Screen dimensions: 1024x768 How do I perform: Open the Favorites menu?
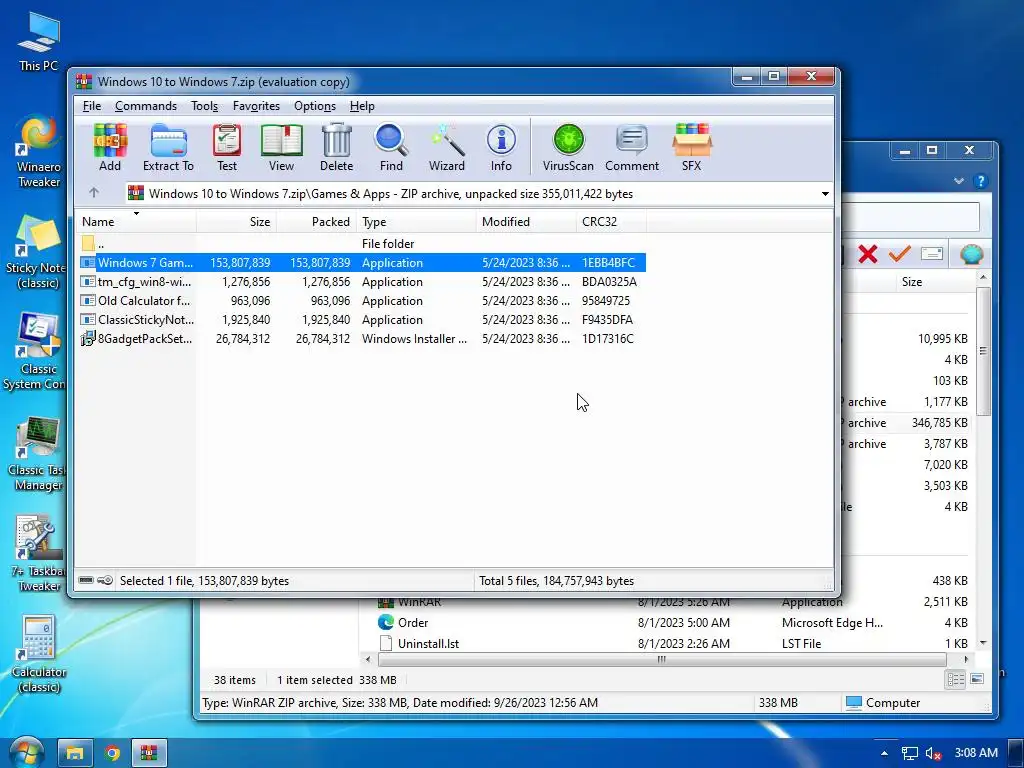(256, 106)
